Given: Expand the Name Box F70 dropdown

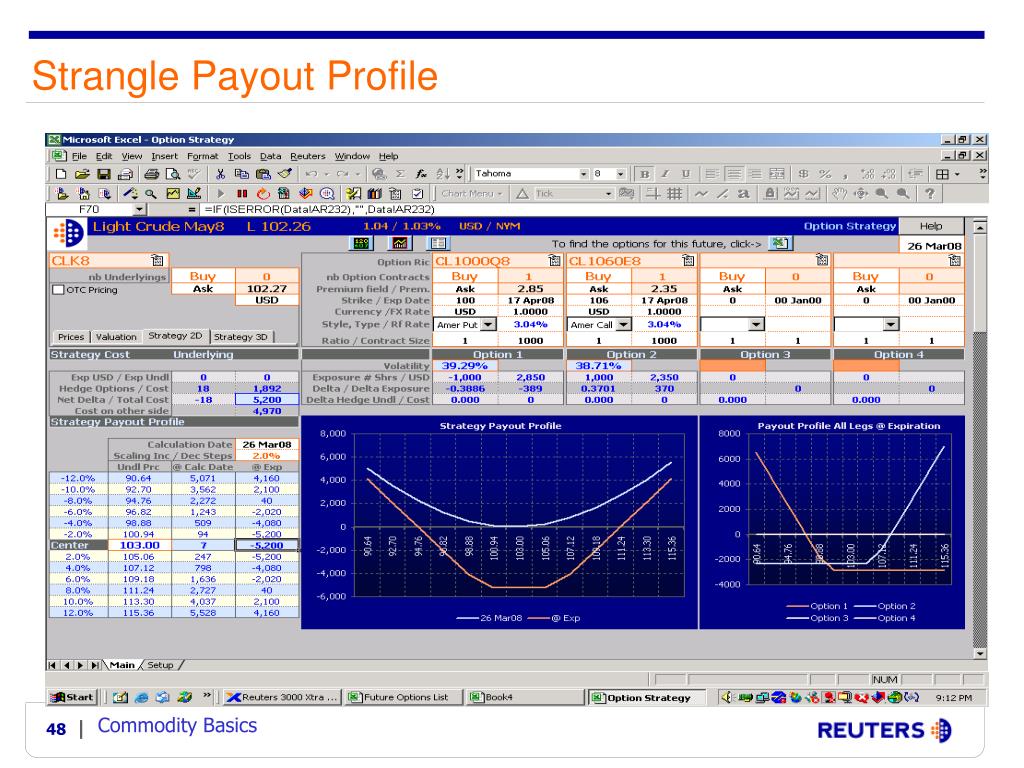Looking at the screenshot, I should [x=140, y=210].
